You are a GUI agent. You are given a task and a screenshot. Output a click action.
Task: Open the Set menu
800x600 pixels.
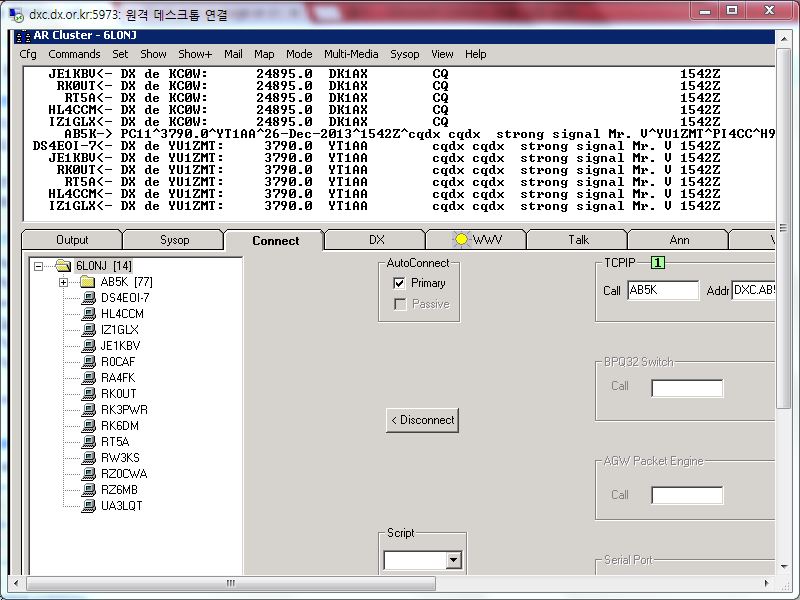(x=120, y=54)
